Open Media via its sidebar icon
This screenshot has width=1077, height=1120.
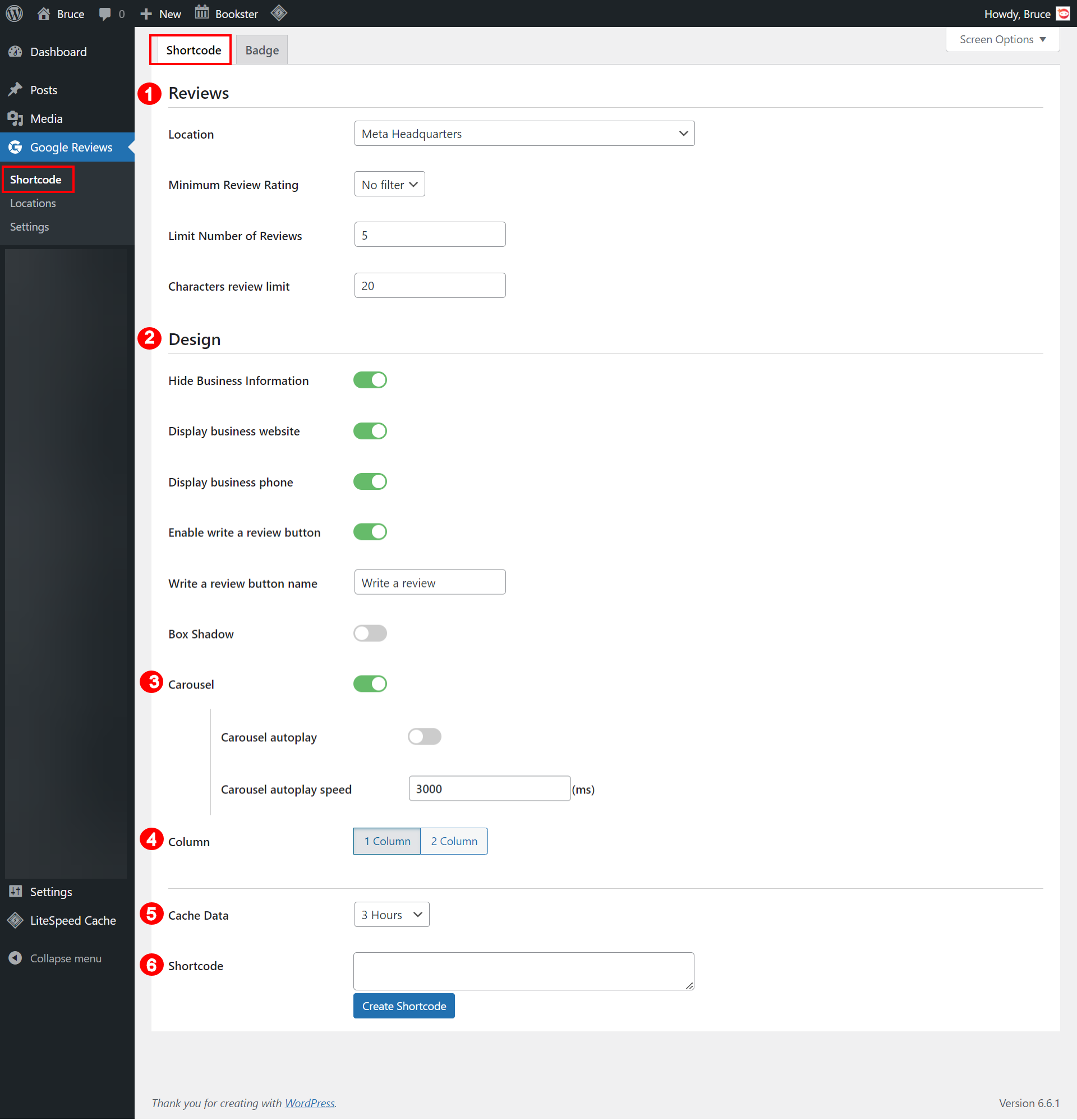coord(16,118)
